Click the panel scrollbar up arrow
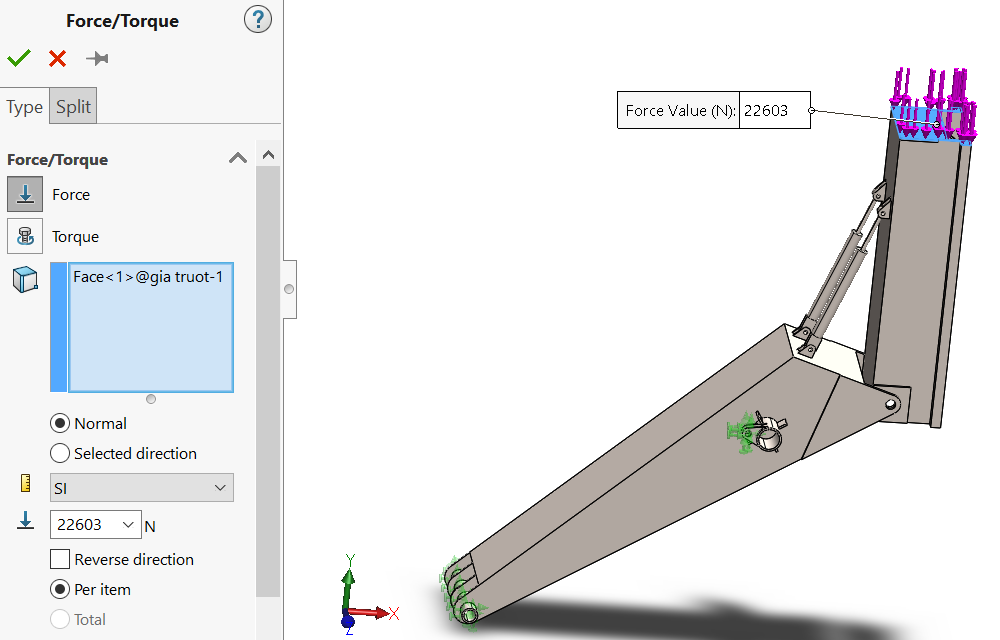 [x=267, y=155]
